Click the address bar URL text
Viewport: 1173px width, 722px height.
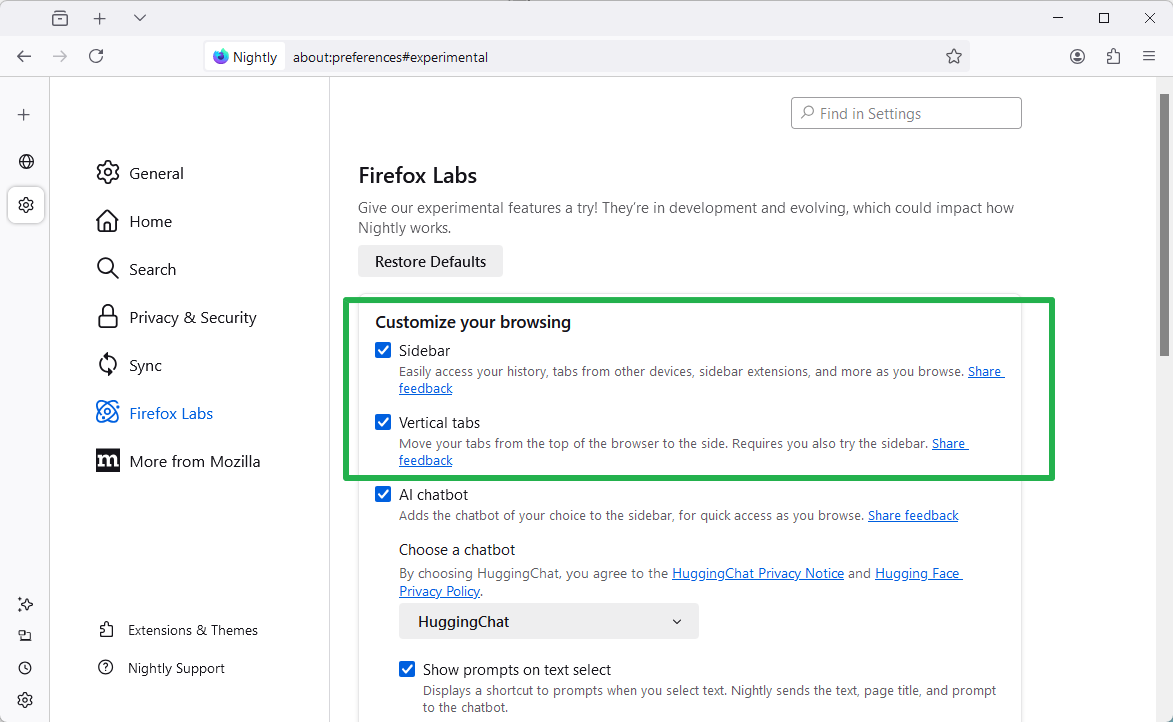(390, 57)
